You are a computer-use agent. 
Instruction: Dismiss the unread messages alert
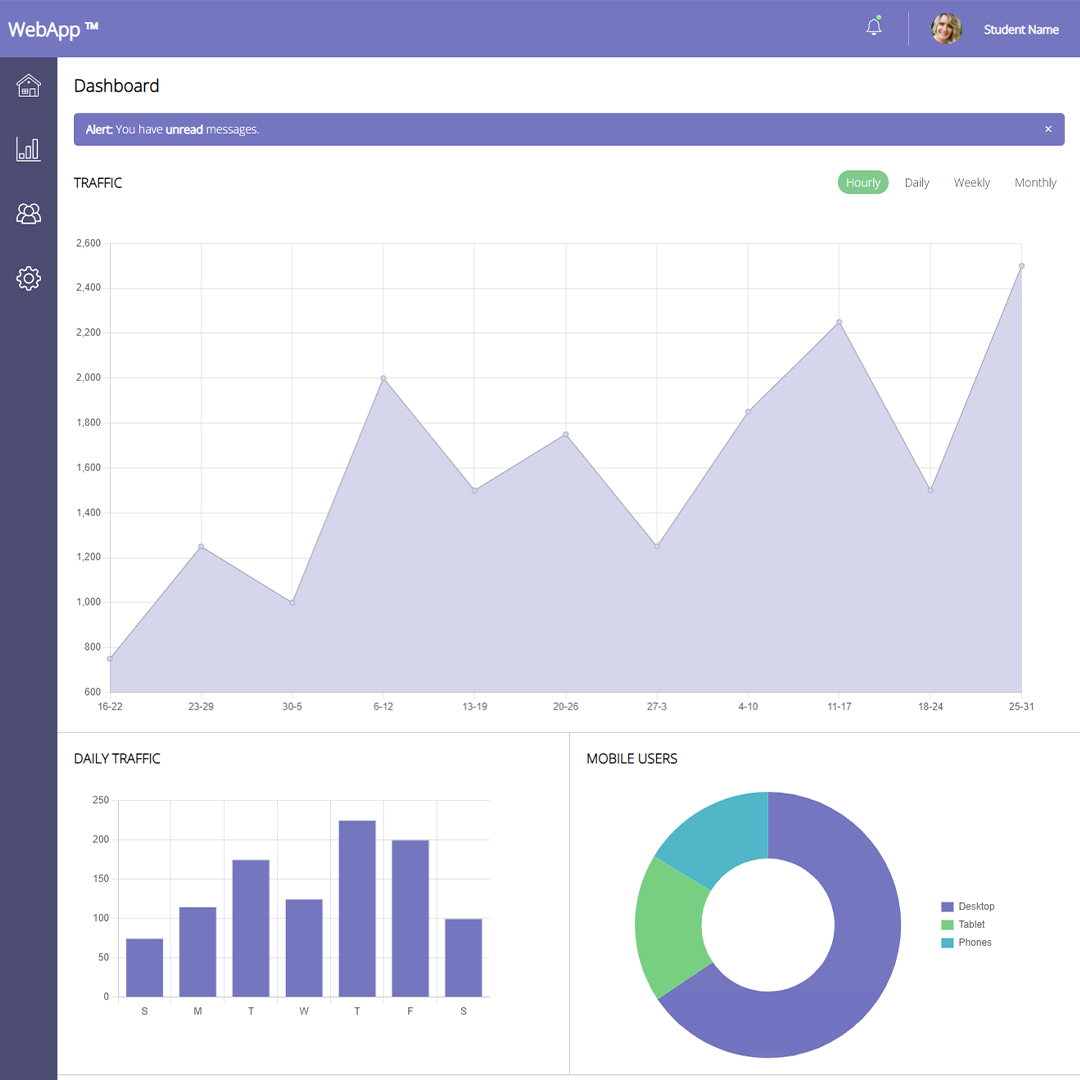1048,129
